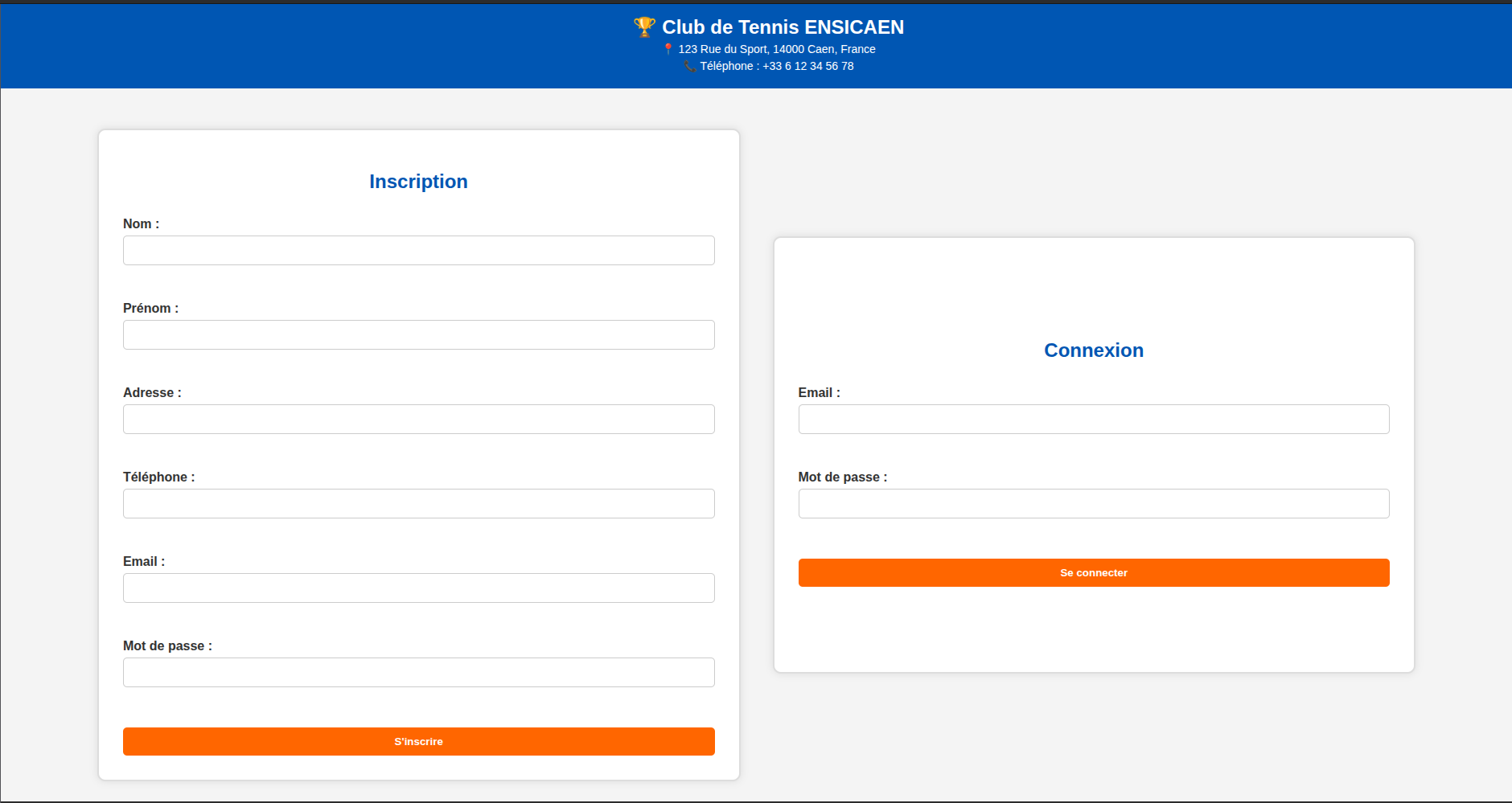Click the Mot de passe field under Inscription
This screenshot has width=1512, height=803.
tap(418, 672)
